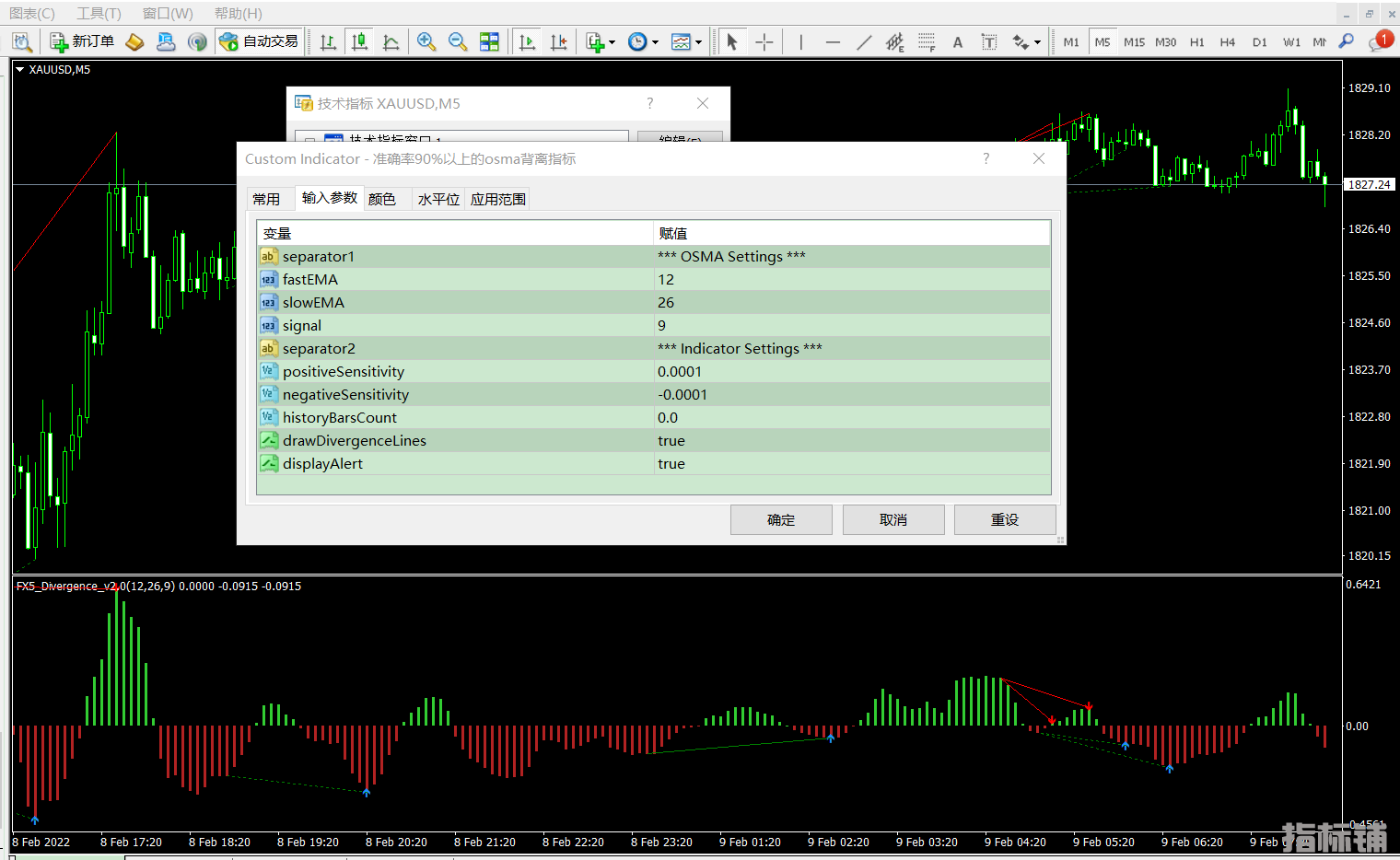Open the MetaQuotes market book icon

click(134, 41)
